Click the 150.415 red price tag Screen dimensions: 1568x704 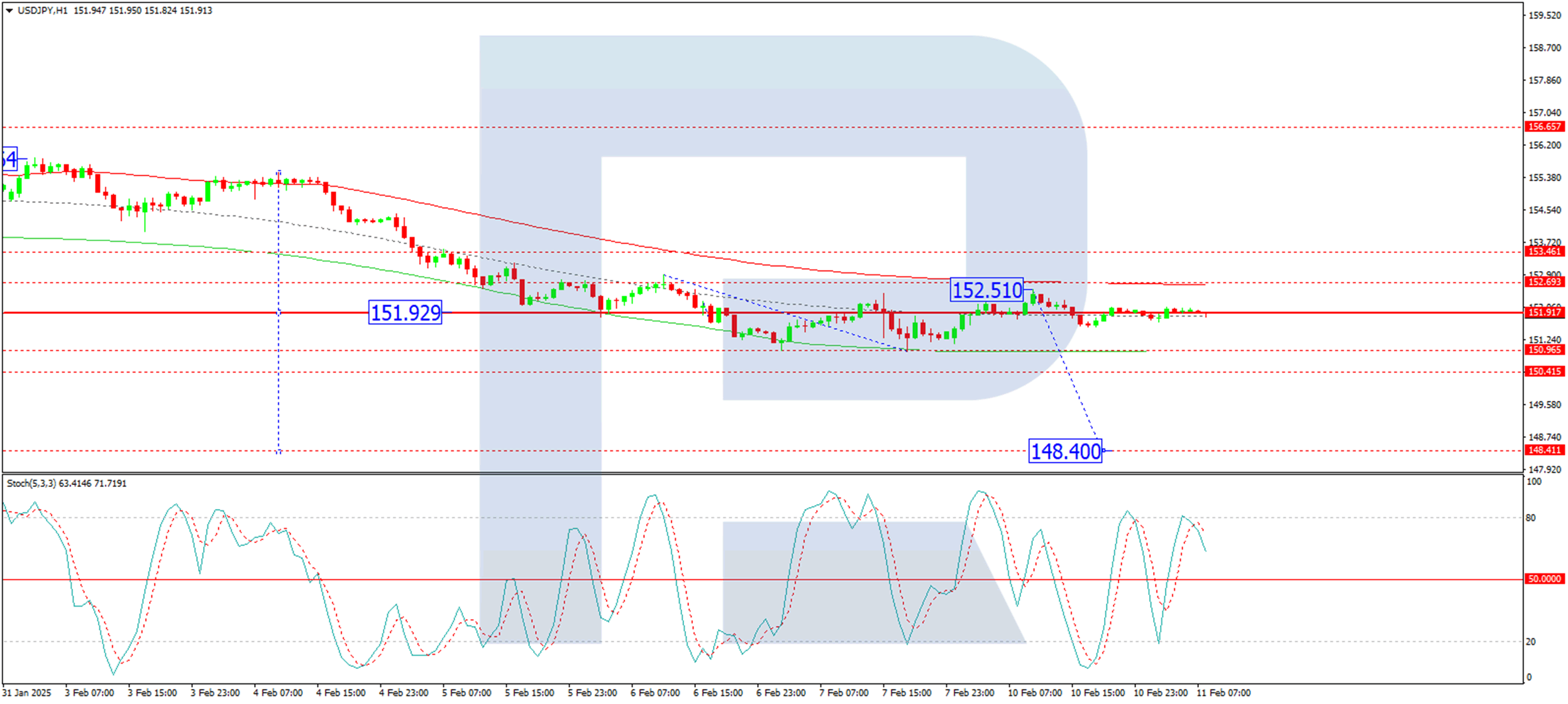[1544, 372]
